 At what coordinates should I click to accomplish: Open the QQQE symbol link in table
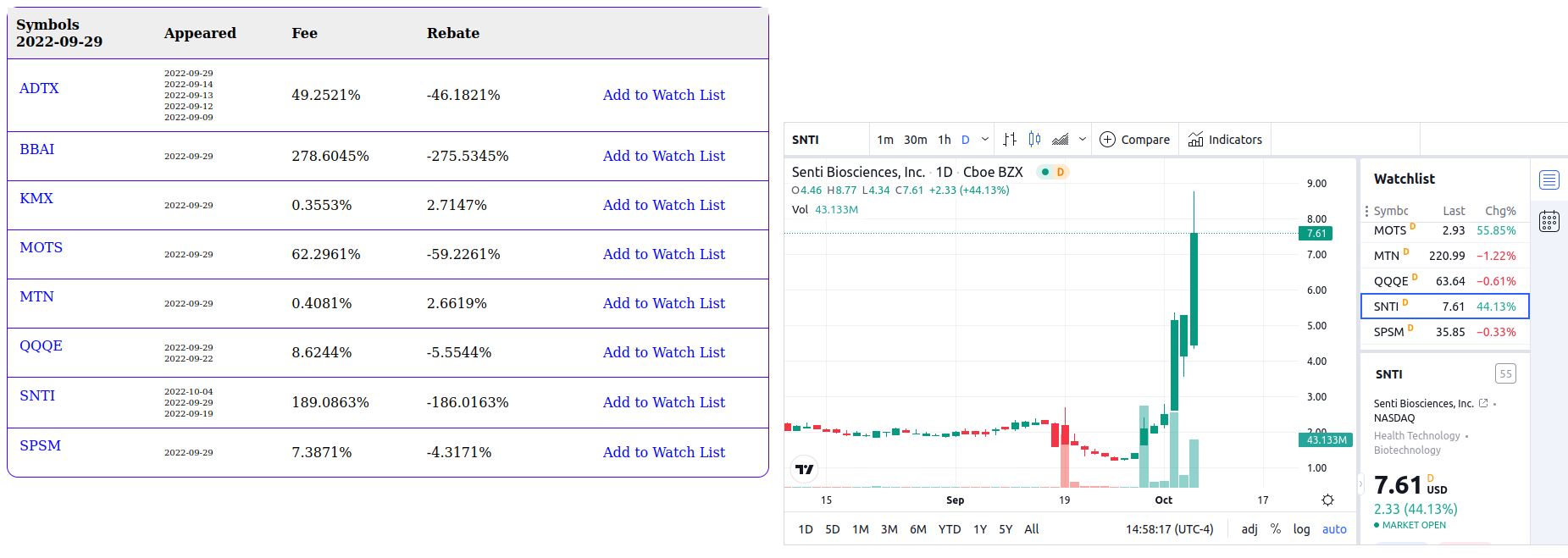coord(42,345)
